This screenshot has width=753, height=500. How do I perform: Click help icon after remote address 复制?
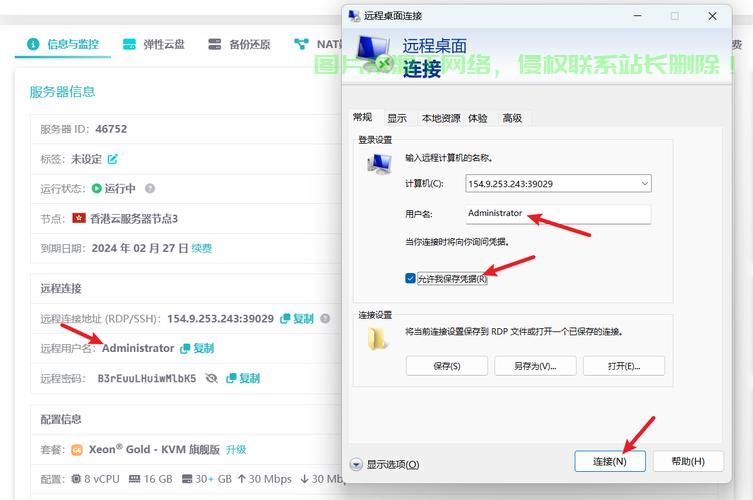(x=325, y=318)
